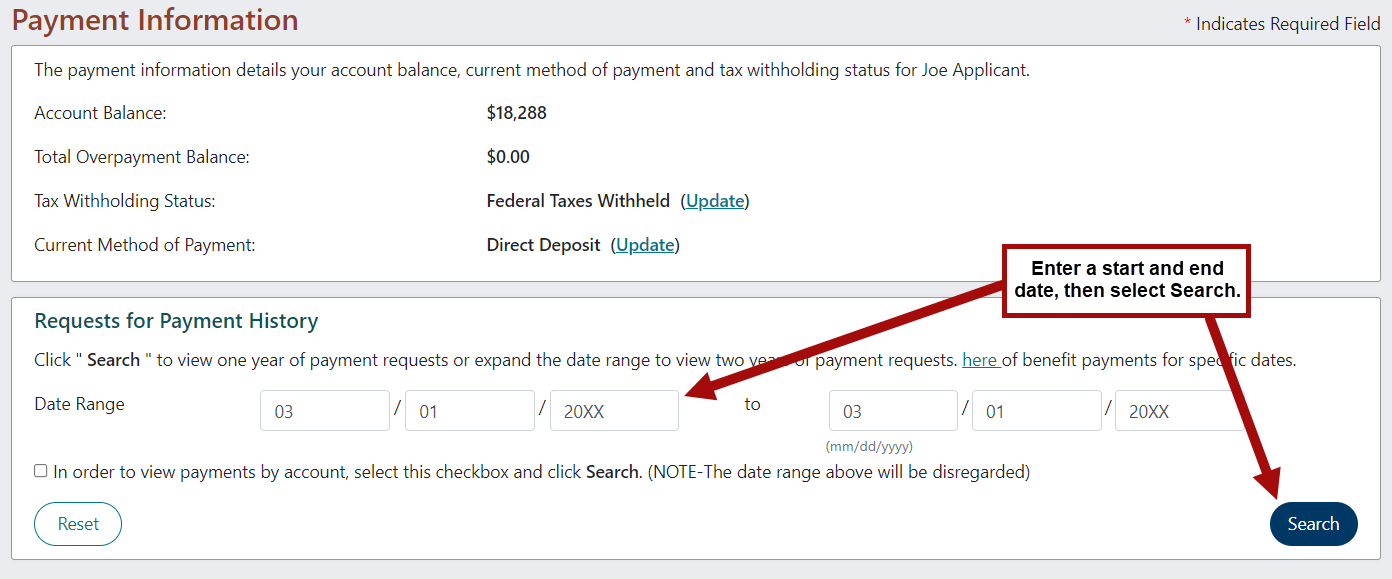1392x579 pixels.
Task: Click the end date day field showing 01
Action: [1036, 410]
